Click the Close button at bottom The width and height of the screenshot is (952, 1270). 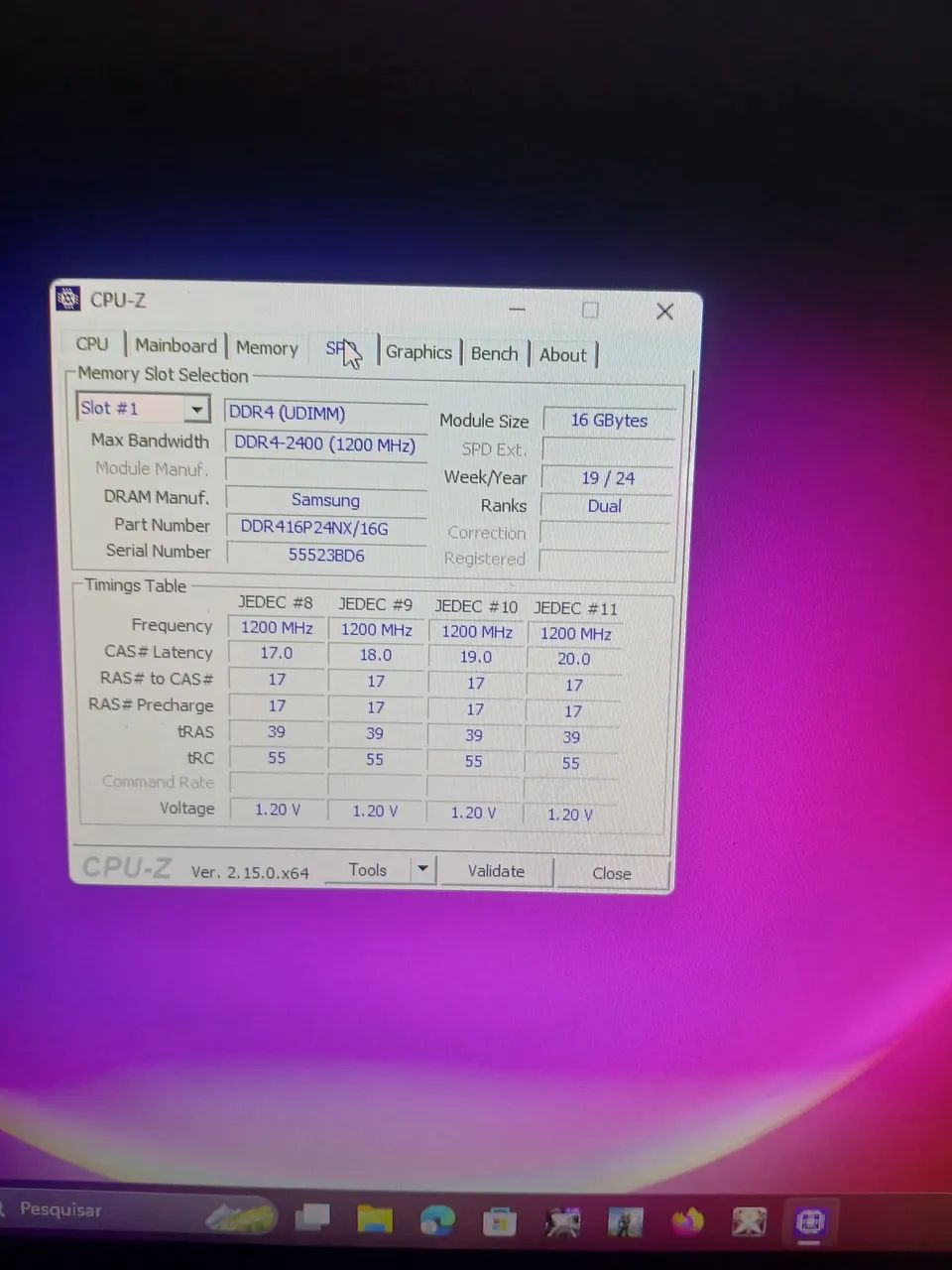coord(612,873)
